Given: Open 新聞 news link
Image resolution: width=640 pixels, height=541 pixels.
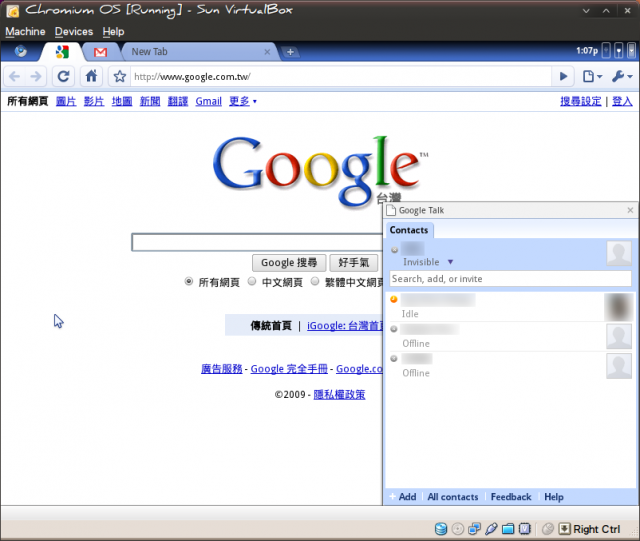Looking at the screenshot, I should (150, 101).
